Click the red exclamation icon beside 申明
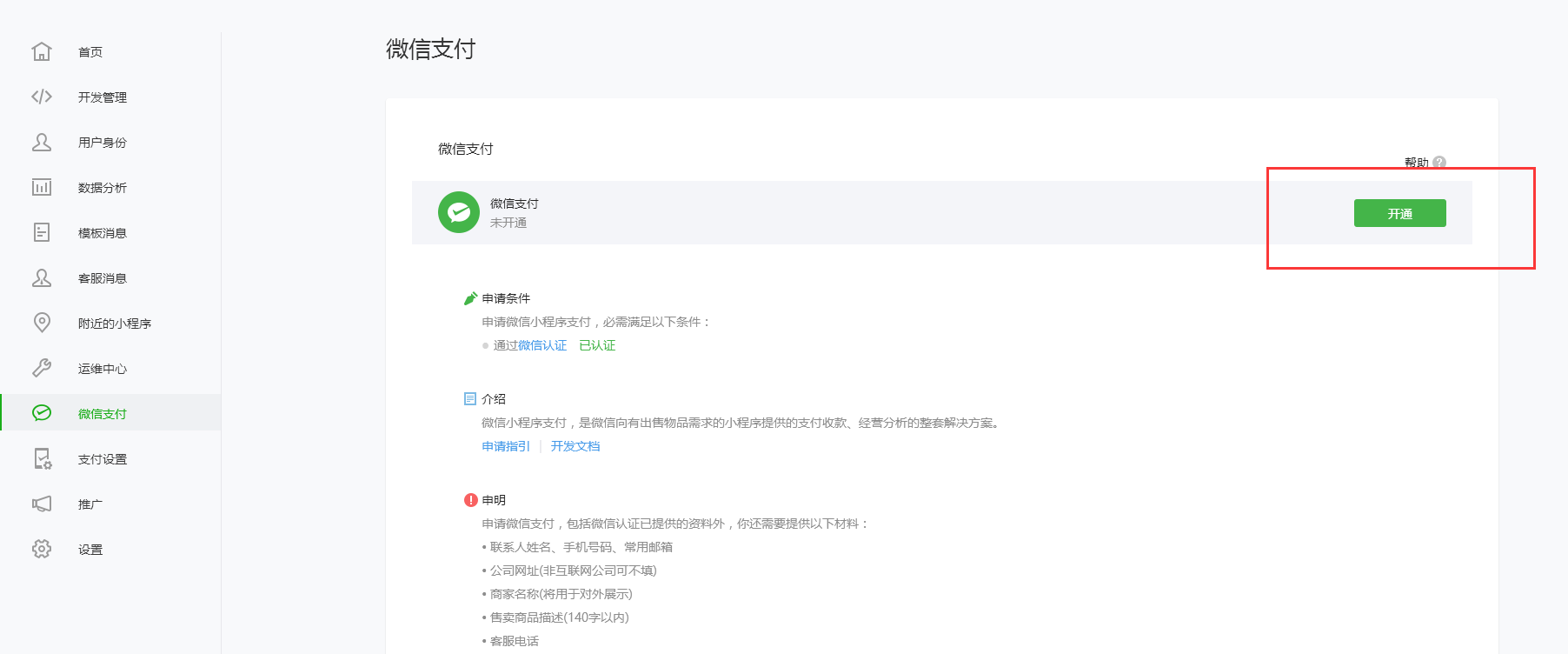 click(470, 500)
